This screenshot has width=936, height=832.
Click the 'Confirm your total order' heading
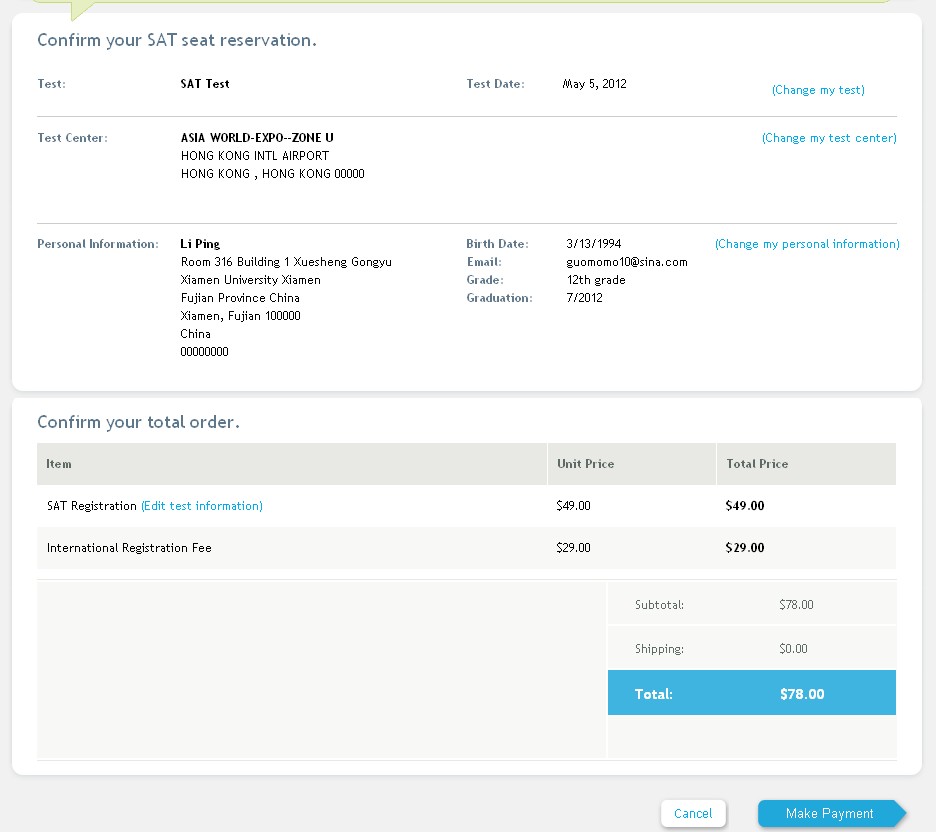(138, 422)
